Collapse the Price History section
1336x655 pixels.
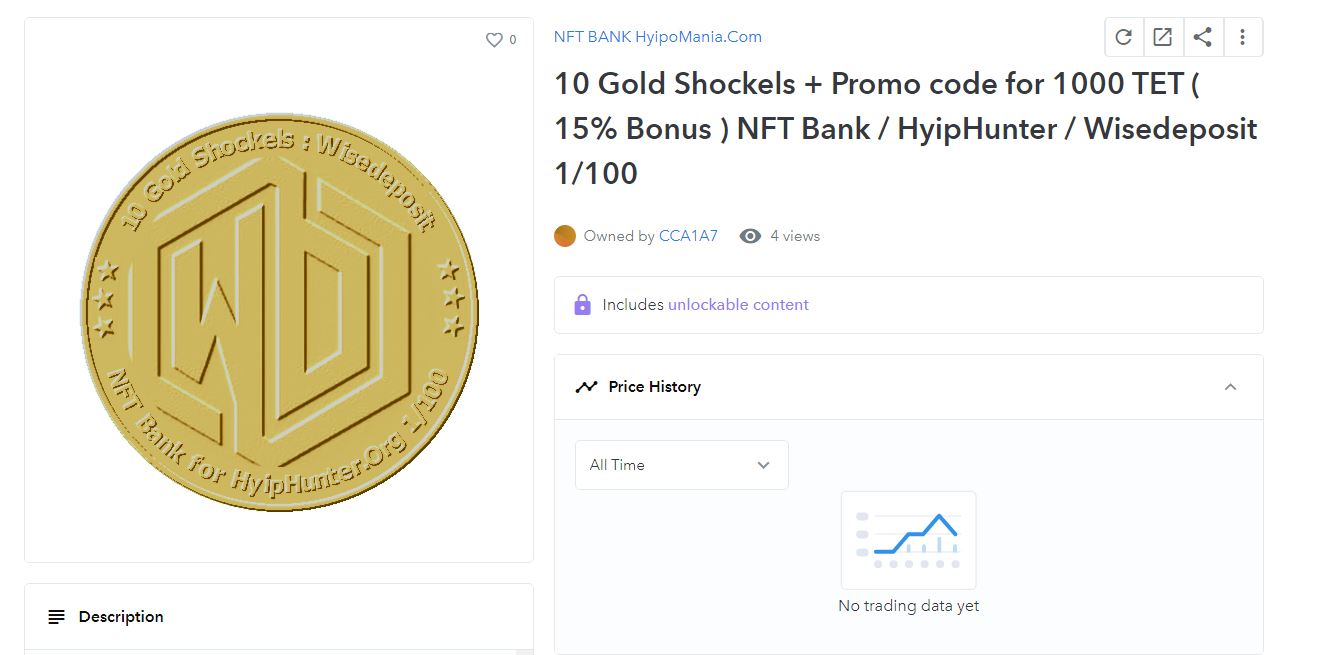click(x=1230, y=387)
